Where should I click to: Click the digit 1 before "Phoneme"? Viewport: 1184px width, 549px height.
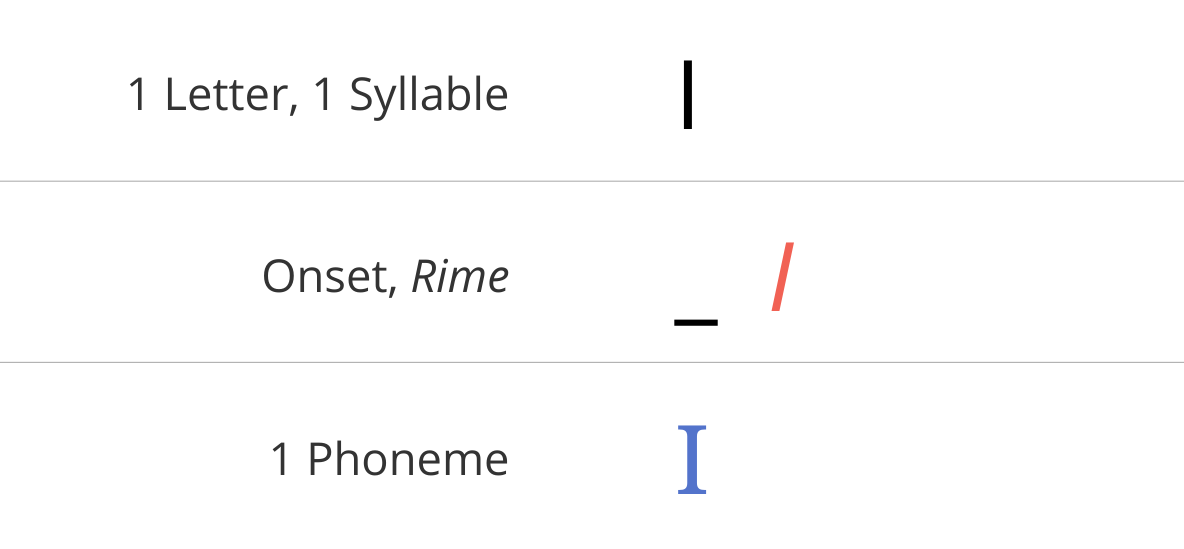pyautogui.click(x=282, y=460)
